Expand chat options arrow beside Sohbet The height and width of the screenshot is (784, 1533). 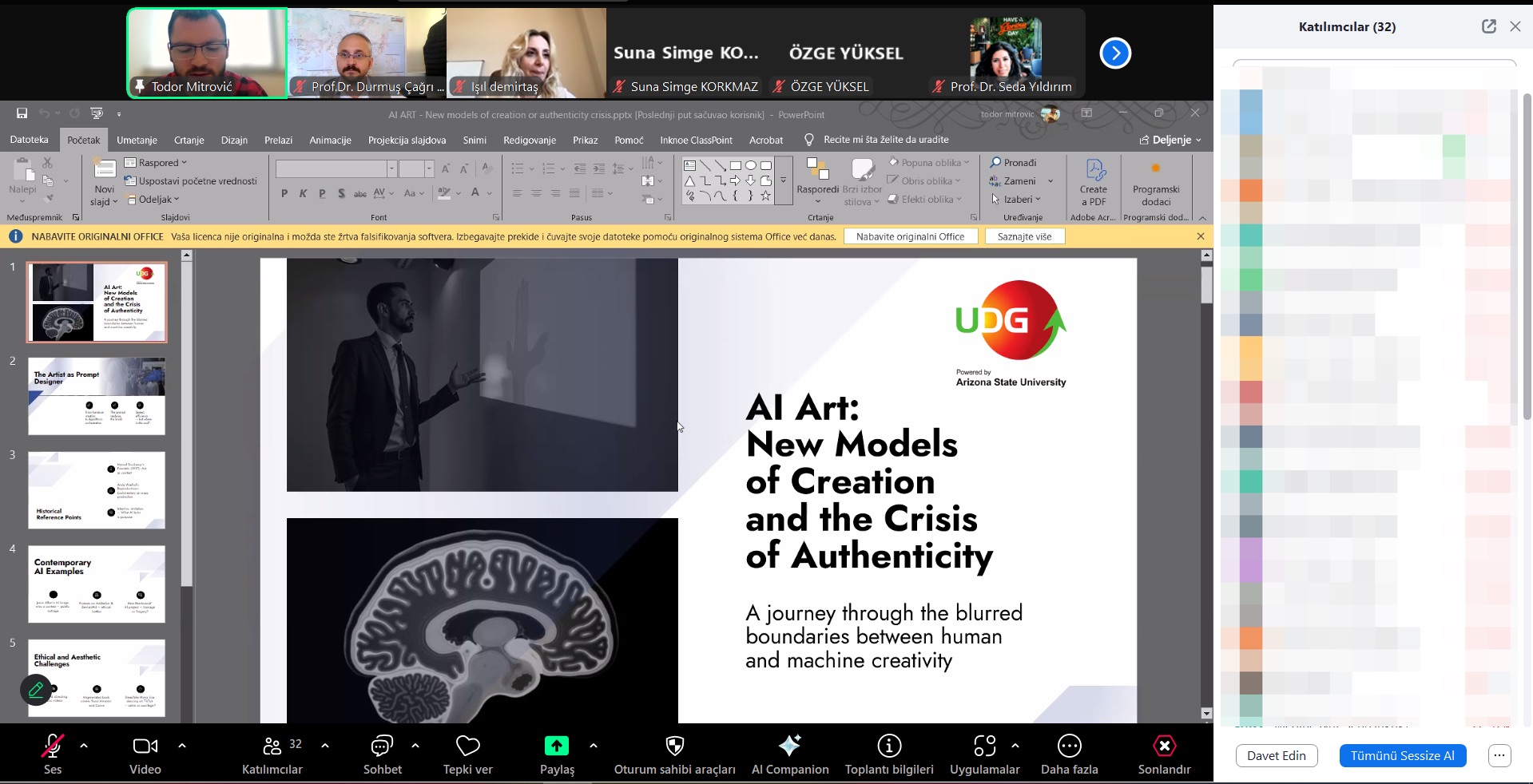click(415, 746)
